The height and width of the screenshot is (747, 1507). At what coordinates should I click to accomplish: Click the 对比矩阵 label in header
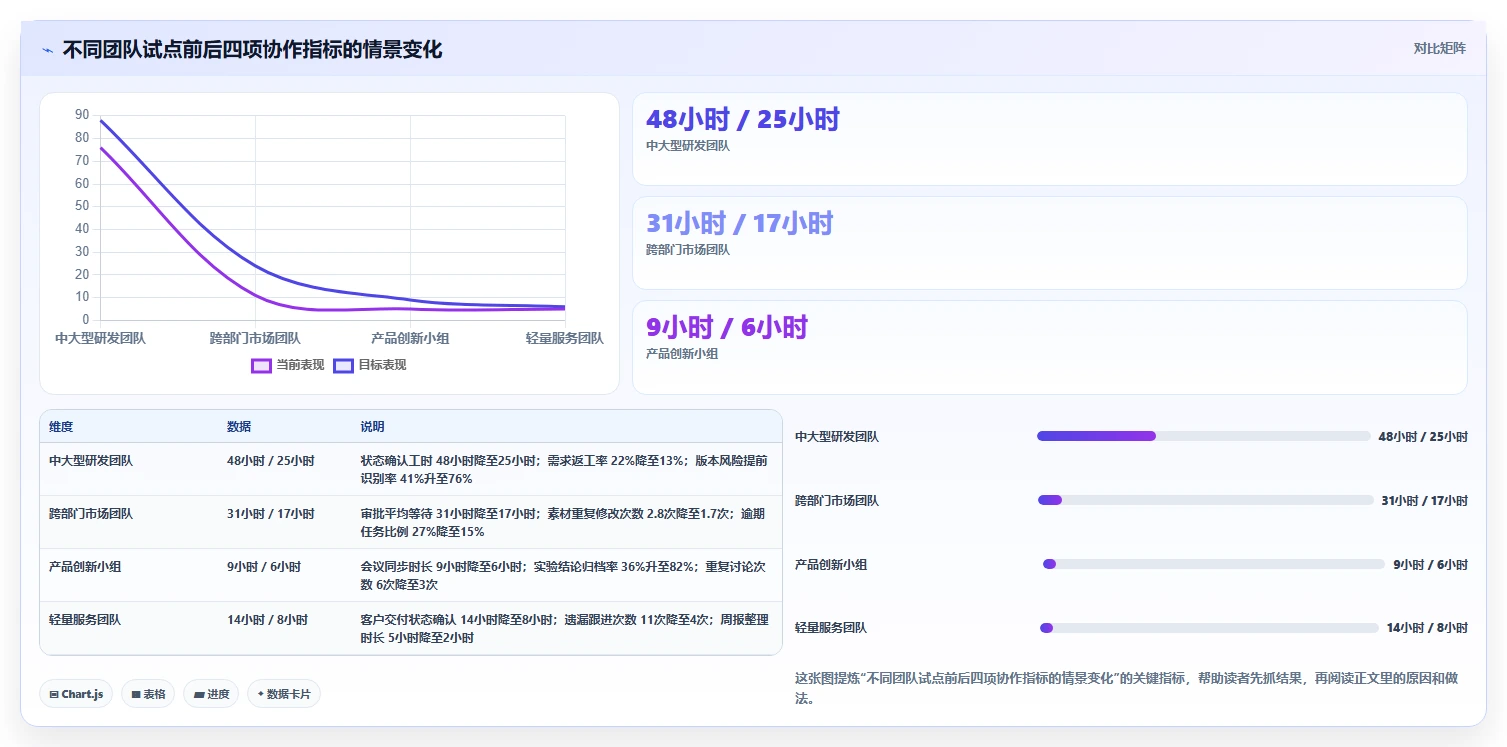click(1439, 49)
